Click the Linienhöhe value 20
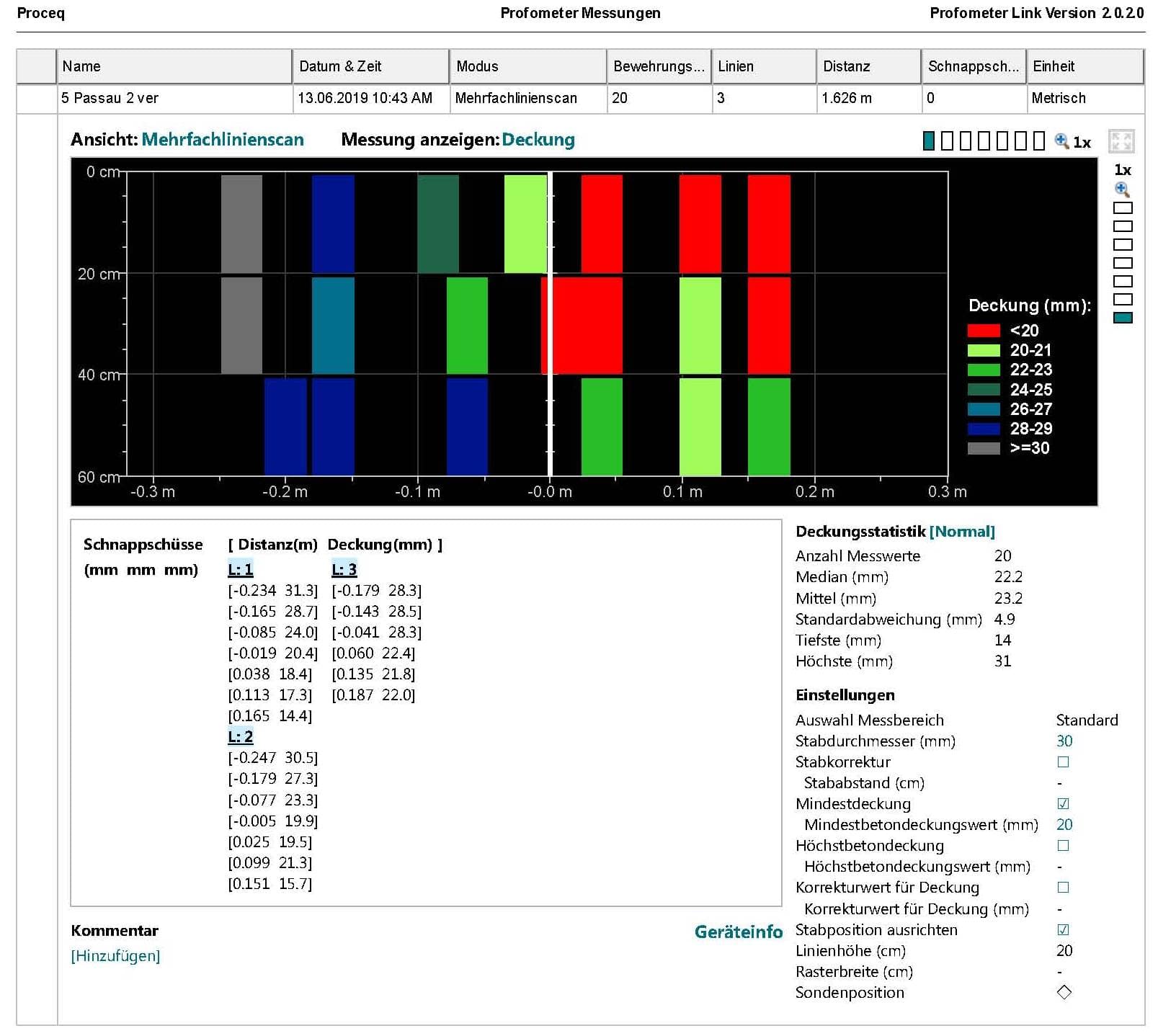Screen dimensions: 1158x1036 [x=1064, y=950]
